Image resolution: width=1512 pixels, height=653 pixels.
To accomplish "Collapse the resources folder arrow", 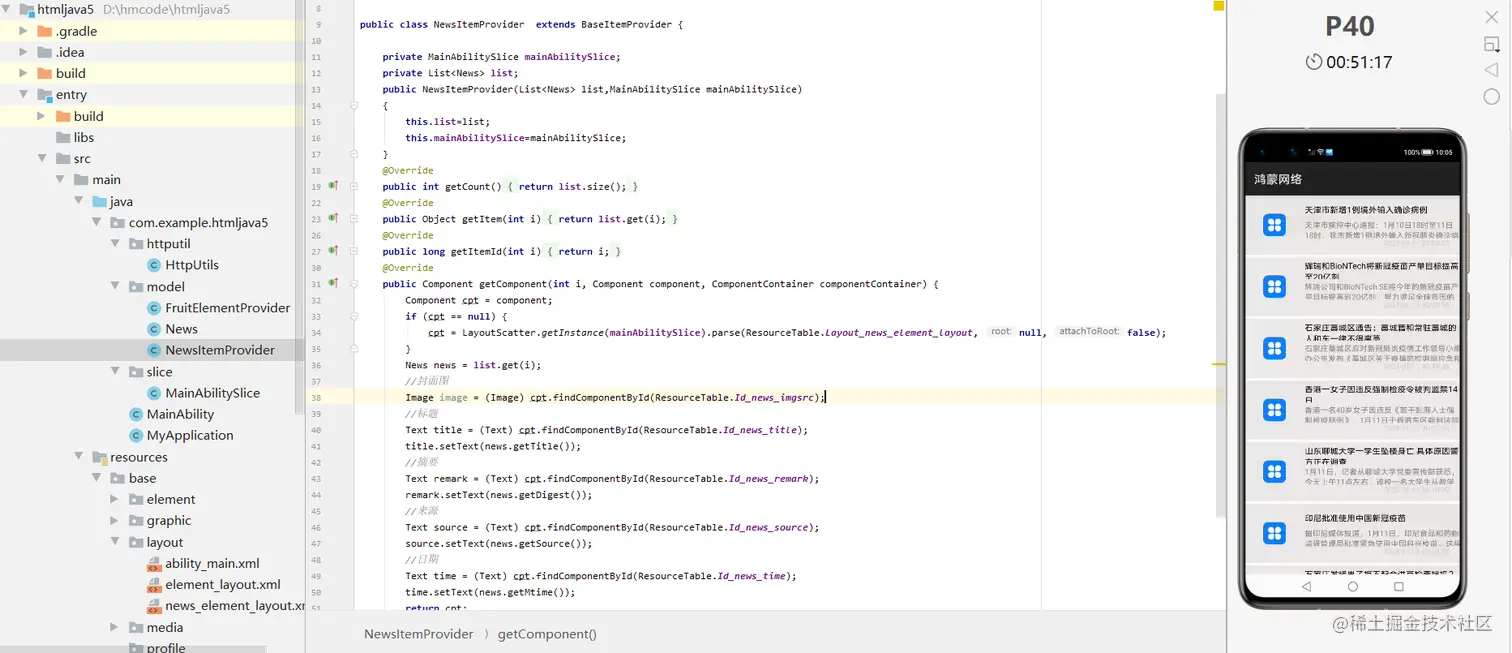I will [x=79, y=457].
